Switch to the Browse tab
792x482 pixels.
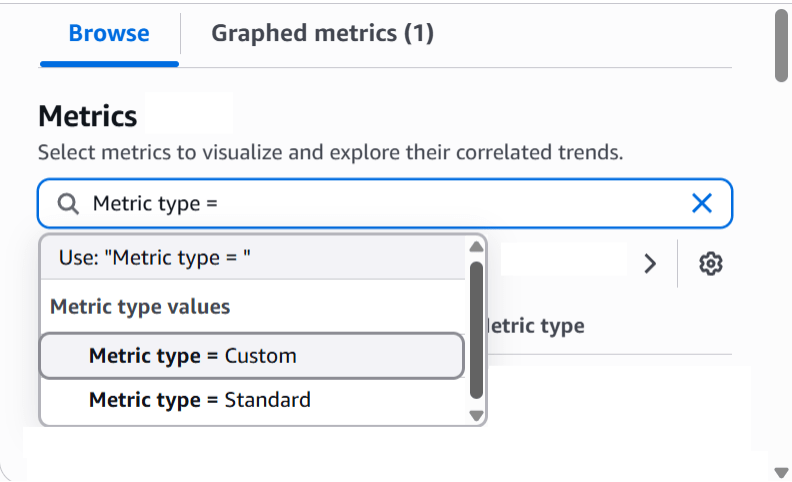109,33
